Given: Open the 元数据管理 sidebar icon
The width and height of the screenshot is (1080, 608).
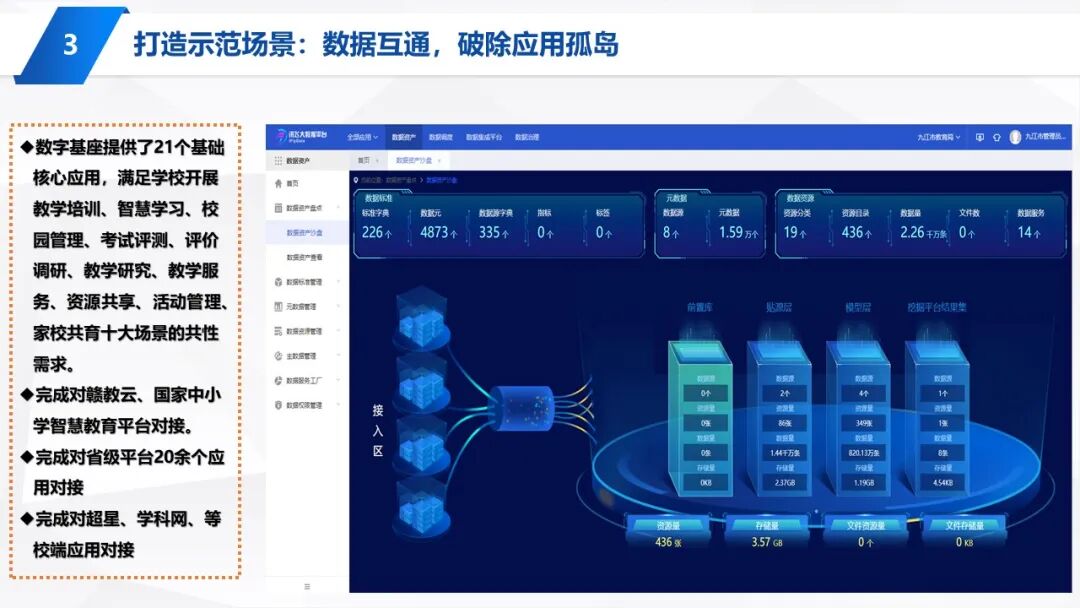Looking at the screenshot, I should [x=275, y=304].
